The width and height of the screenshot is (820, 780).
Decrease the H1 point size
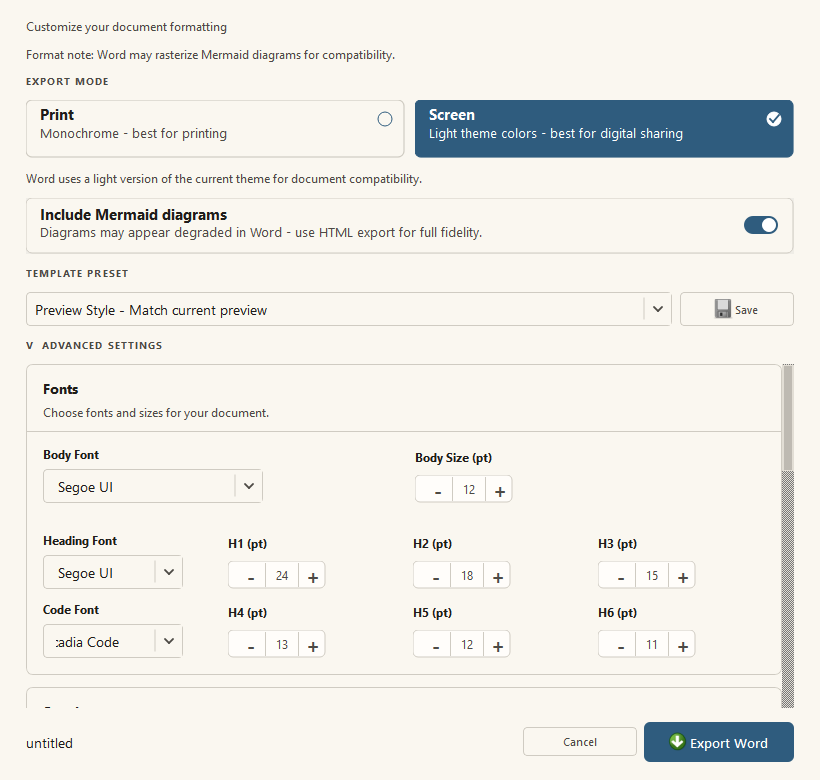(x=248, y=576)
